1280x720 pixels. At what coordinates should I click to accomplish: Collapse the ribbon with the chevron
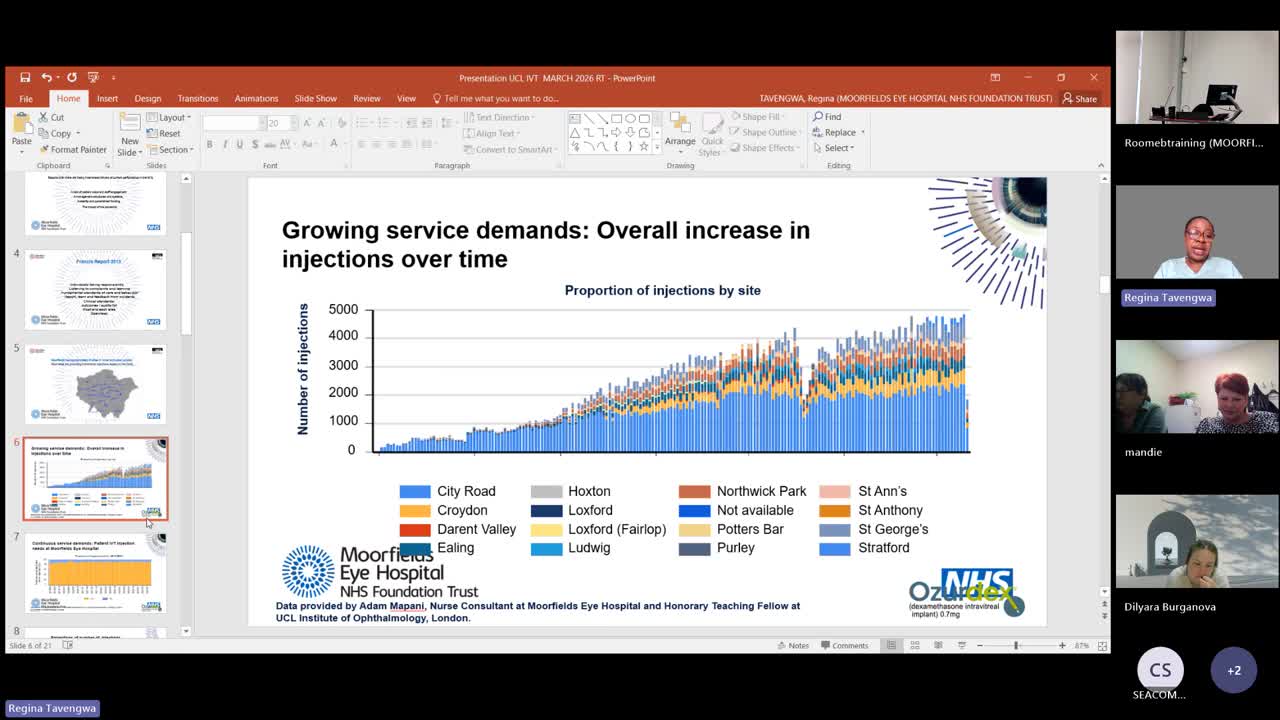[x=1101, y=165]
